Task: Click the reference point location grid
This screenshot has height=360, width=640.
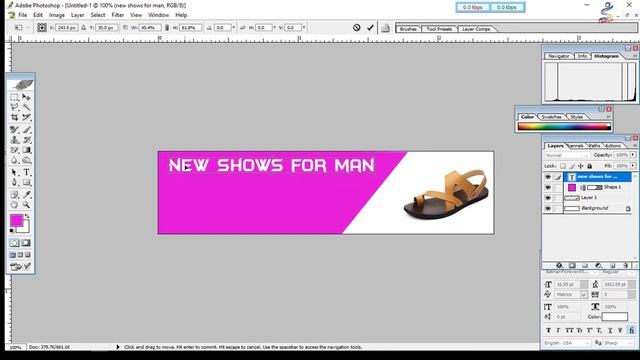Action: tap(42, 27)
